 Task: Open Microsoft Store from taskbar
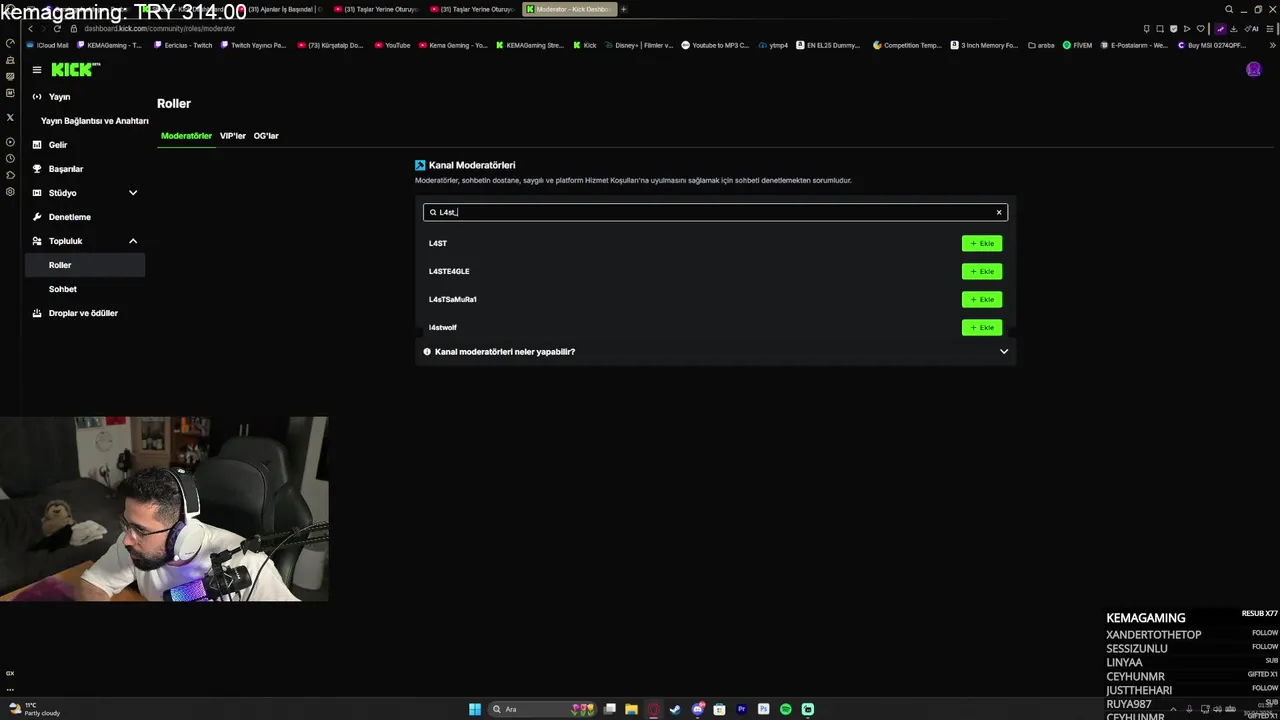pyautogui.click(x=719, y=709)
